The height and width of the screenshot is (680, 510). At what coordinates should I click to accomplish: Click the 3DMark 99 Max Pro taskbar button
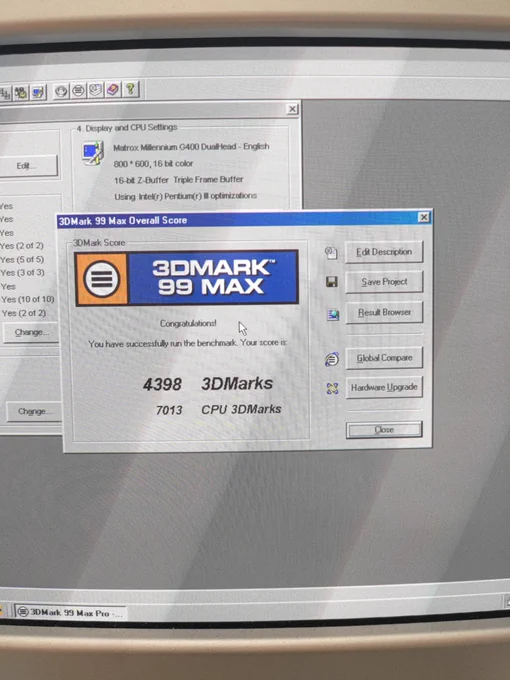[x=71, y=612]
